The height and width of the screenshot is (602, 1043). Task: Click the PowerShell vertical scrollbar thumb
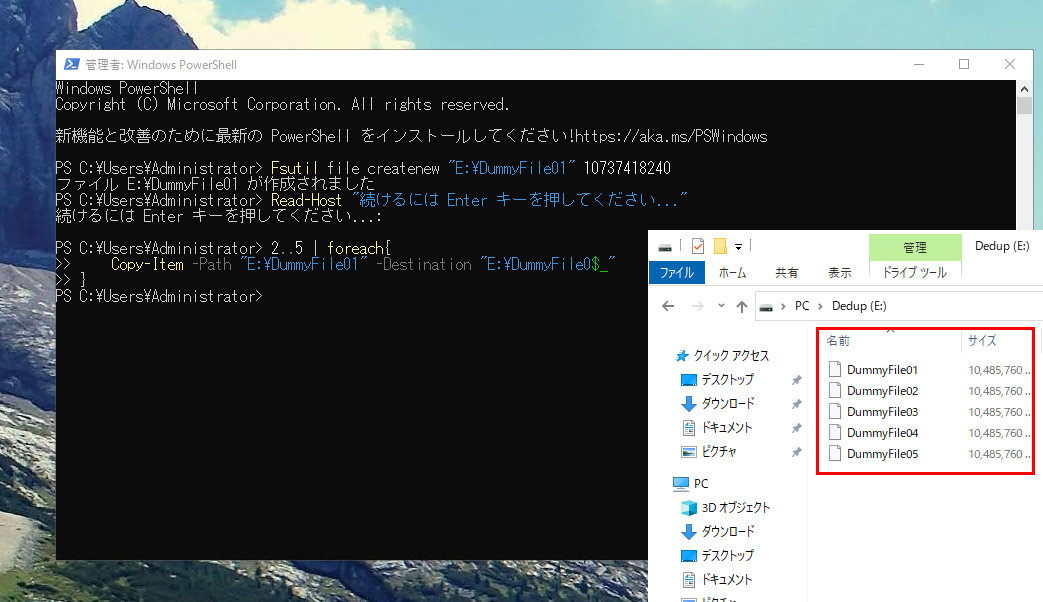[x=1024, y=105]
